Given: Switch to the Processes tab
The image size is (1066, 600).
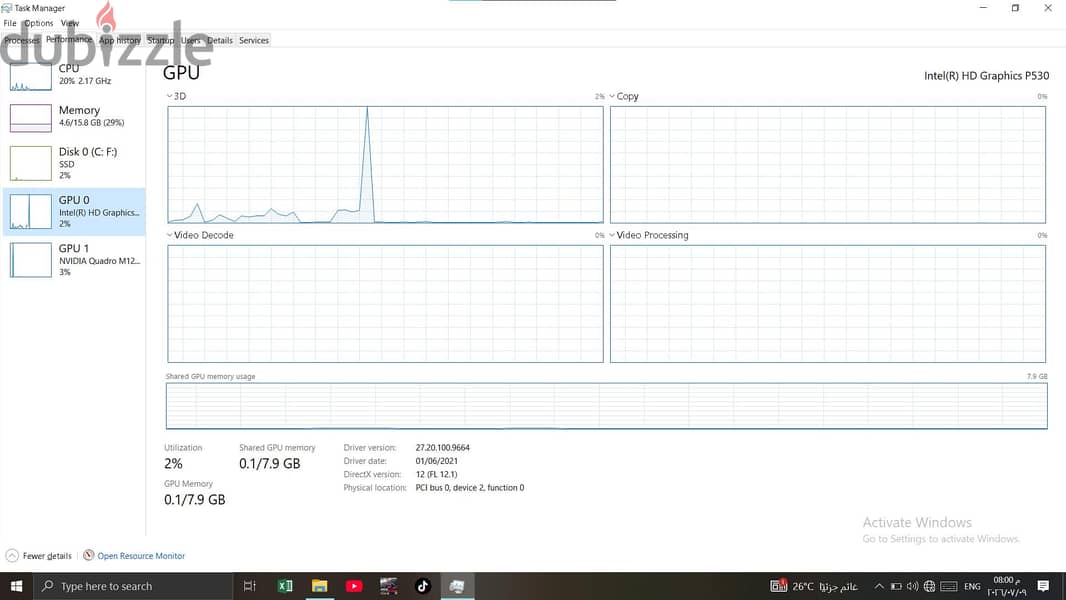Looking at the screenshot, I should click(22, 41).
